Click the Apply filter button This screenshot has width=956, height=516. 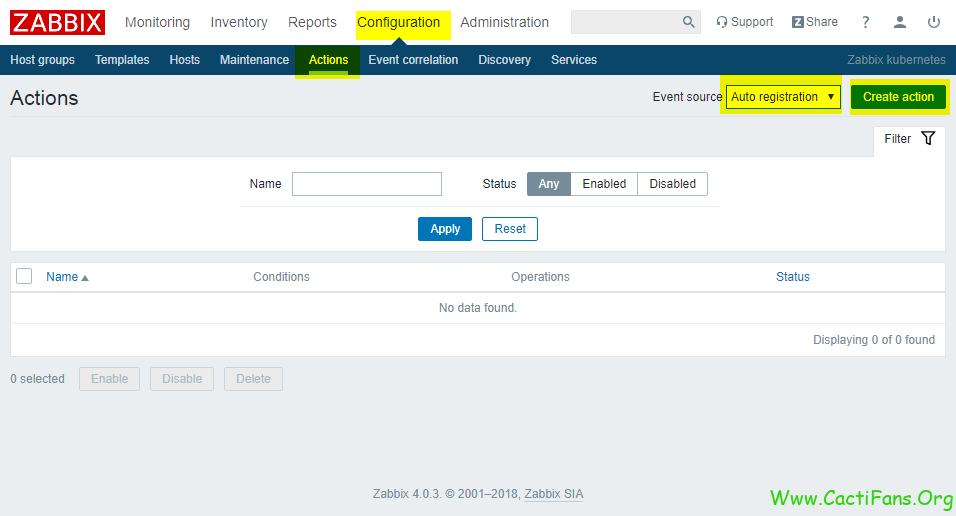click(x=445, y=229)
